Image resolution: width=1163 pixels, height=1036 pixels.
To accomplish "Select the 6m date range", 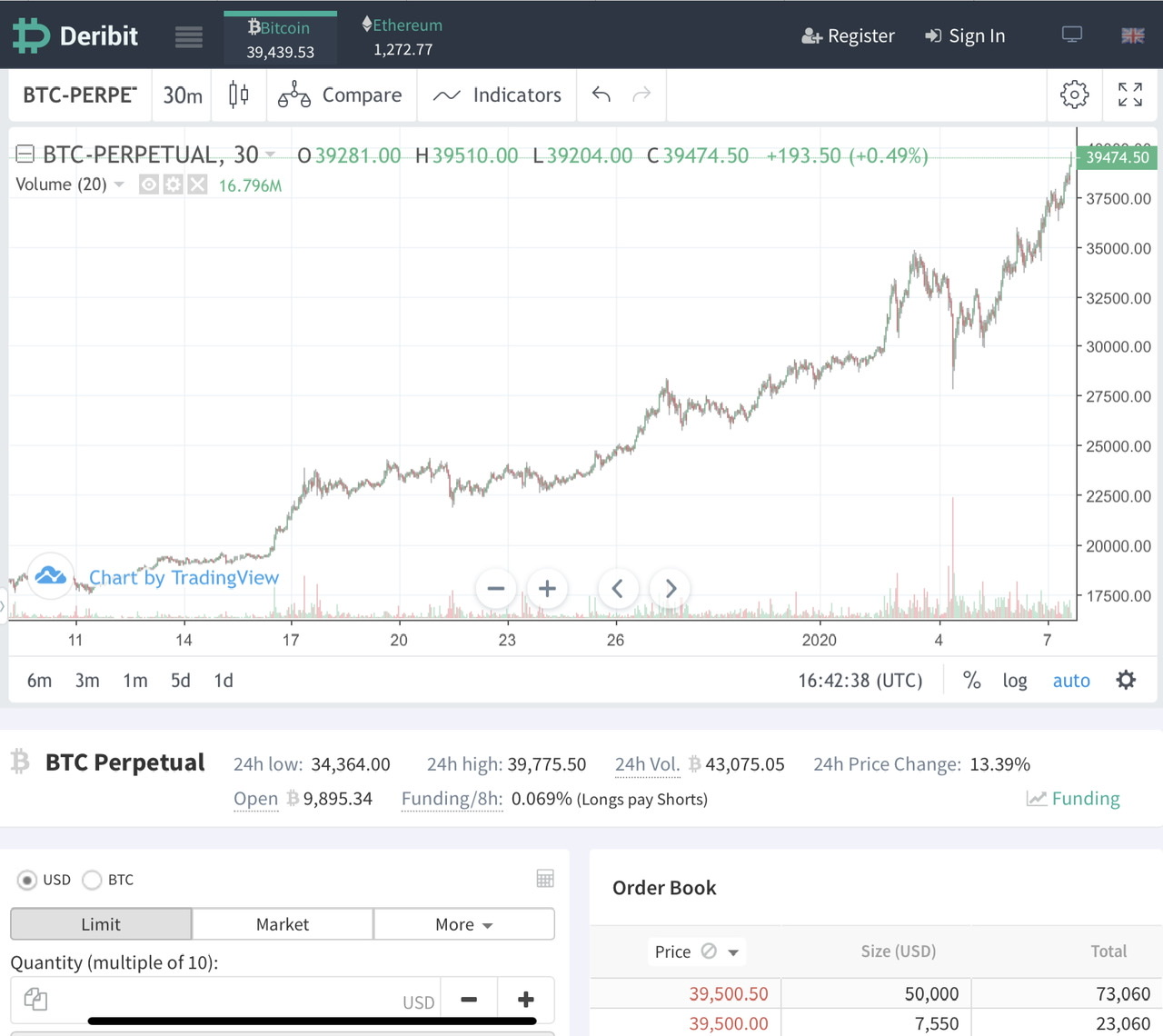I will [x=39, y=681].
